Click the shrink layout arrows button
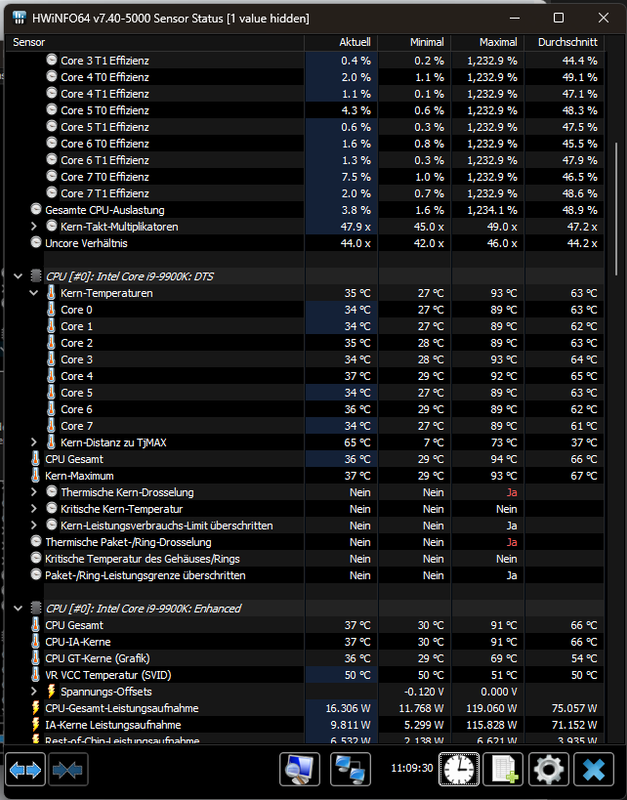This screenshot has height=800, width=627. click(x=68, y=769)
